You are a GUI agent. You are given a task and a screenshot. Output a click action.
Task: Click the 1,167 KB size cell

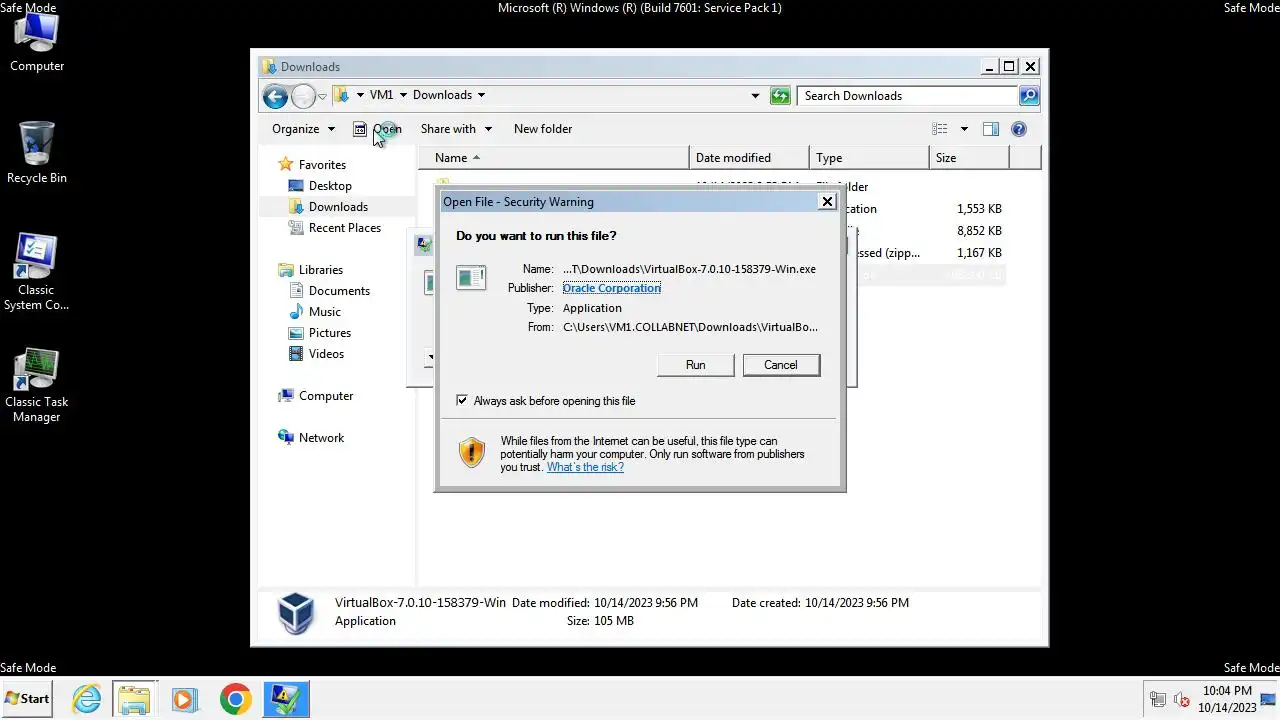click(979, 253)
